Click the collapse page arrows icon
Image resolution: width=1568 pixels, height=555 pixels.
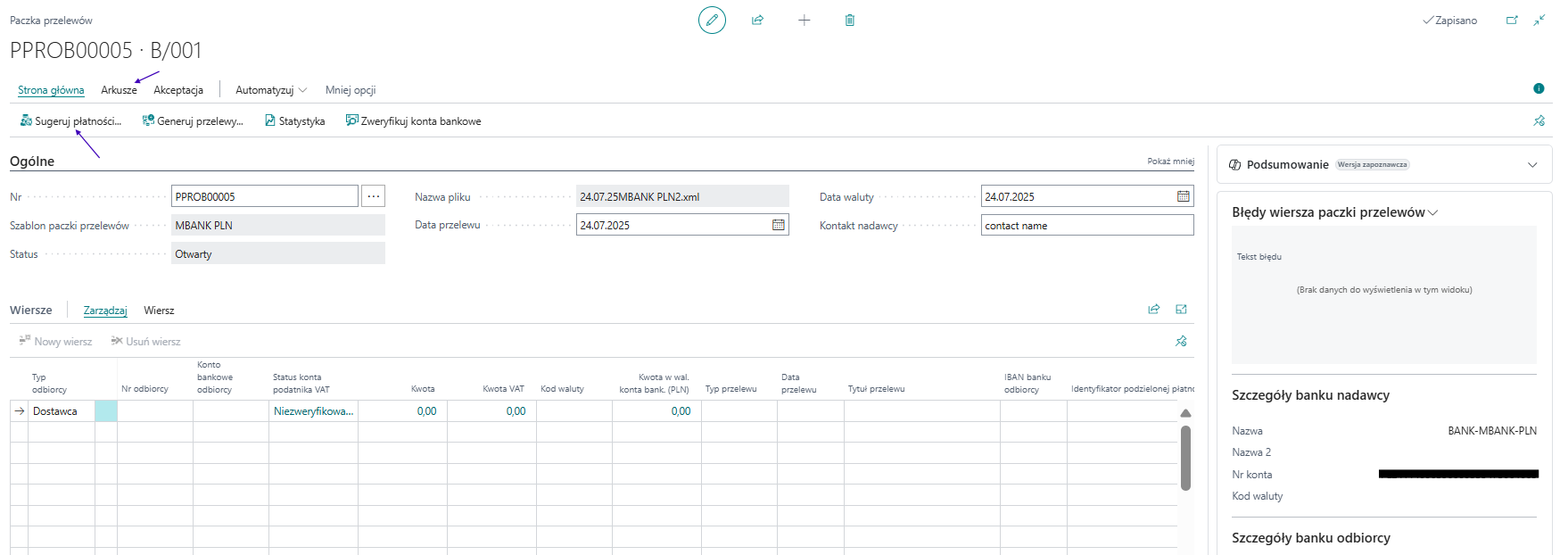tap(1539, 20)
